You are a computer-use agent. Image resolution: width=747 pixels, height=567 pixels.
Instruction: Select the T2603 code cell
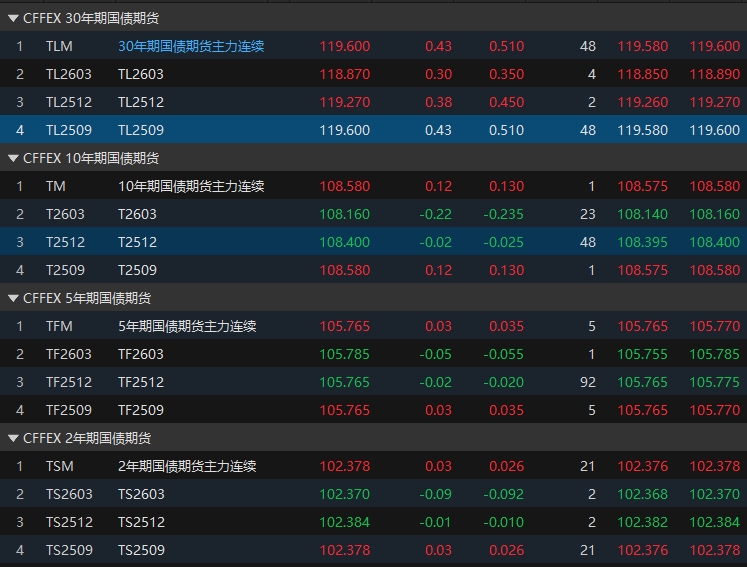[65, 214]
